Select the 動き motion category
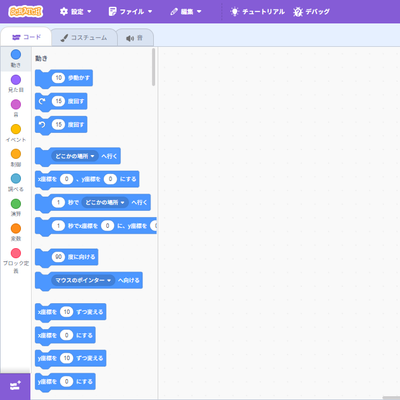 (x=16, y=59)
